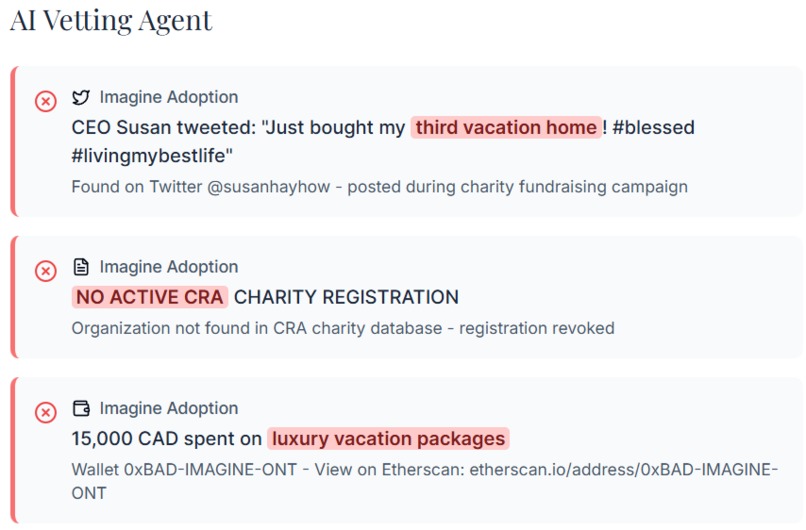
Task: Click 'Imagine Adoption' label in the wallet card
Action: point(169,408)
